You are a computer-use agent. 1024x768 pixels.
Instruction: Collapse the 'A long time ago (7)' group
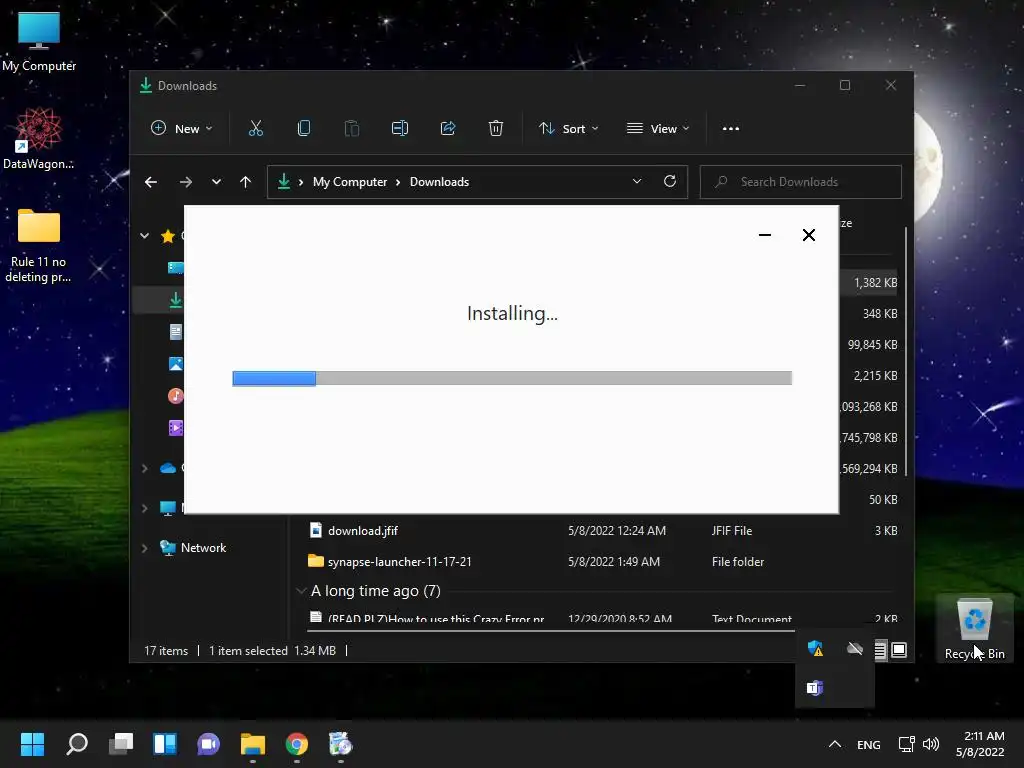click(x=301, y=591)
